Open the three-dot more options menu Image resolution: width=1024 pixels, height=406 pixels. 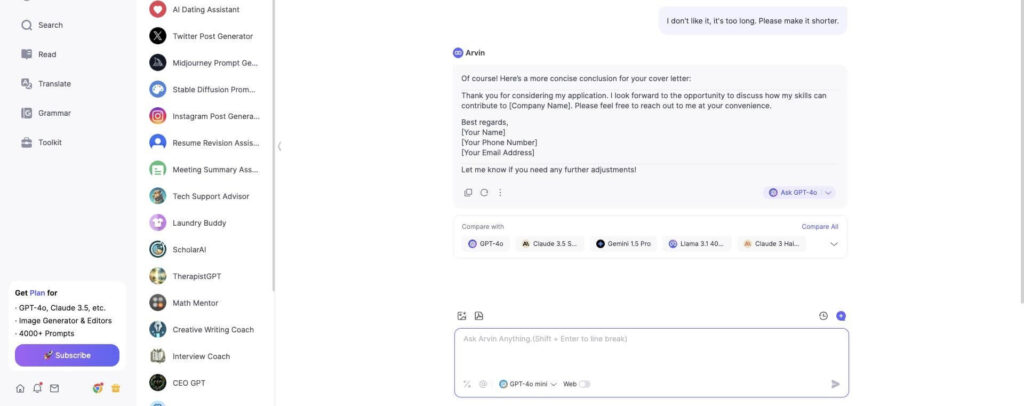point(500,193)
